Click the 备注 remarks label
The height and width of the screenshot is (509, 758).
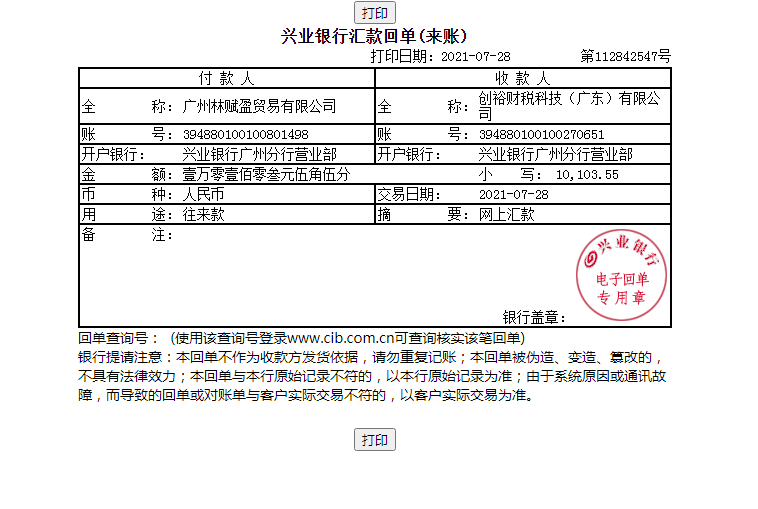[127, 234]
